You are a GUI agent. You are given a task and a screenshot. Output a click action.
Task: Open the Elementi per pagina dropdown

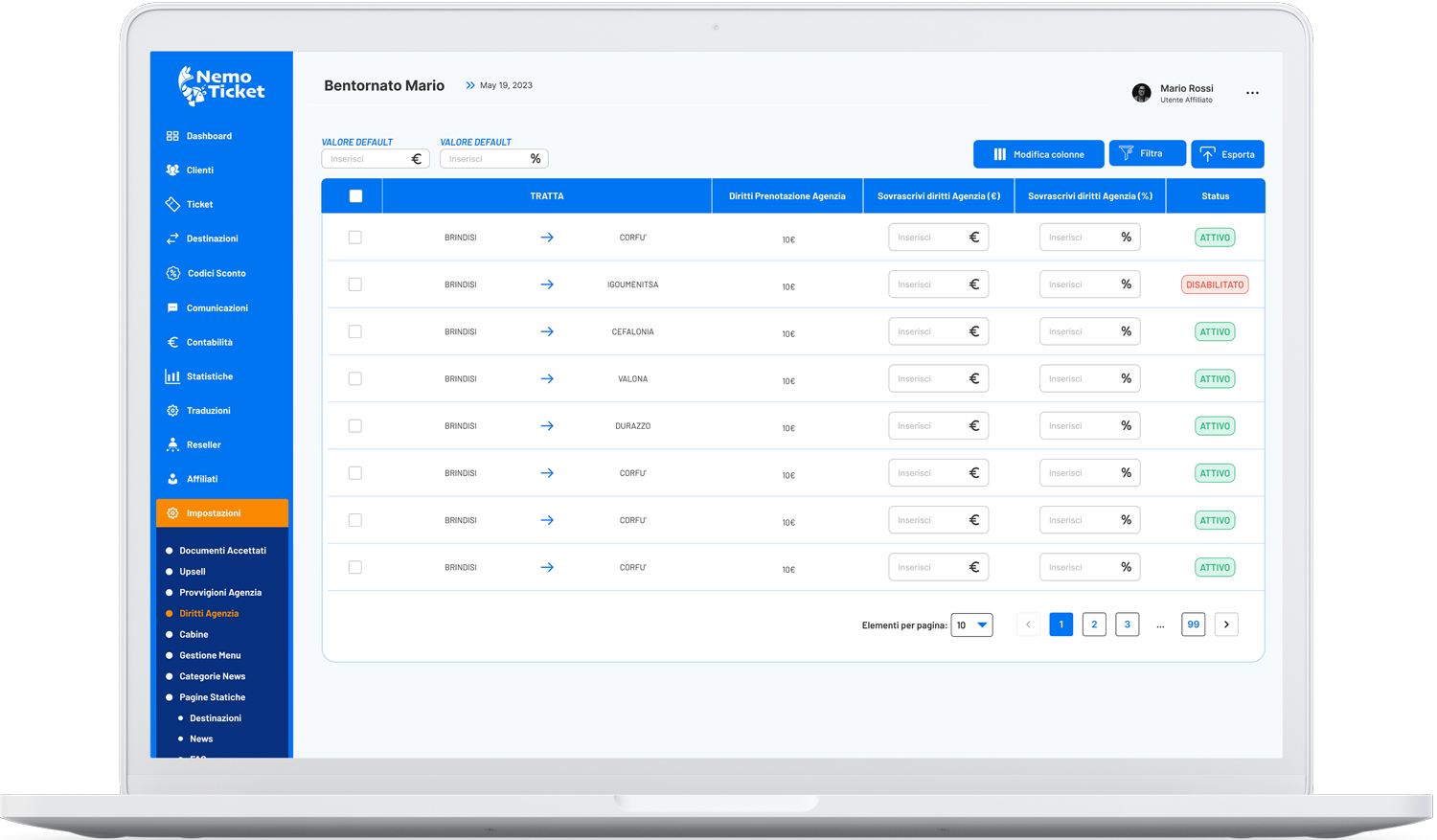tap(971, 625)
